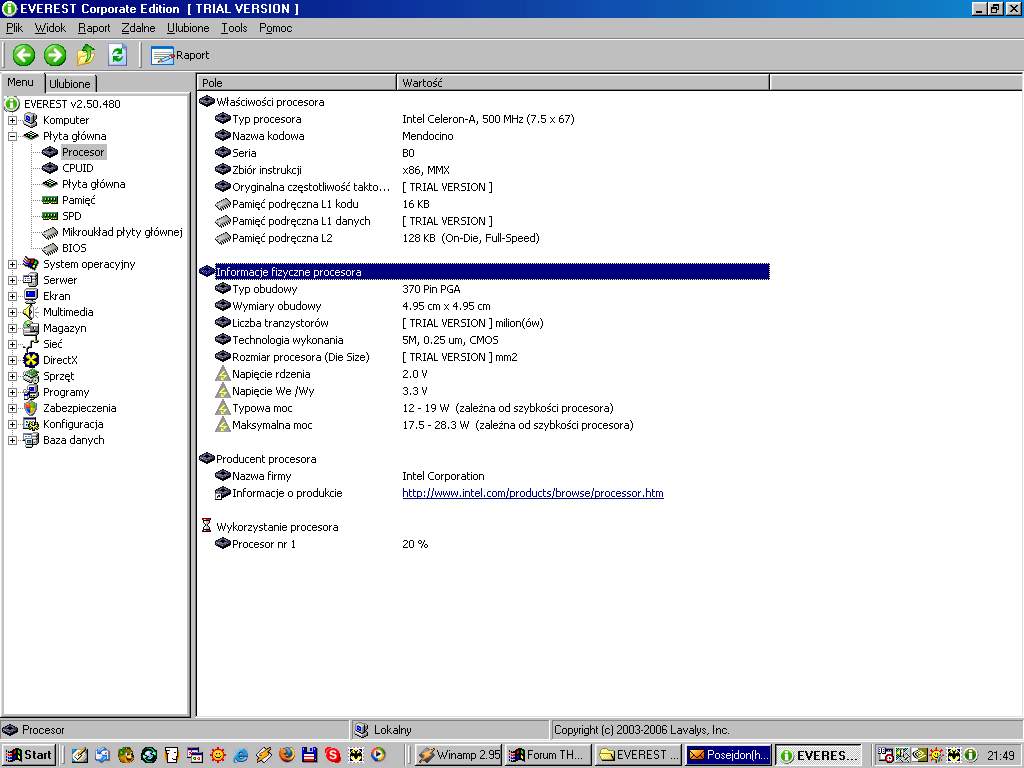This screenshot has height=768, width=1024.
Task: Open the Pomoc menu
Action: pyautogui.click(x=276, y=28)
